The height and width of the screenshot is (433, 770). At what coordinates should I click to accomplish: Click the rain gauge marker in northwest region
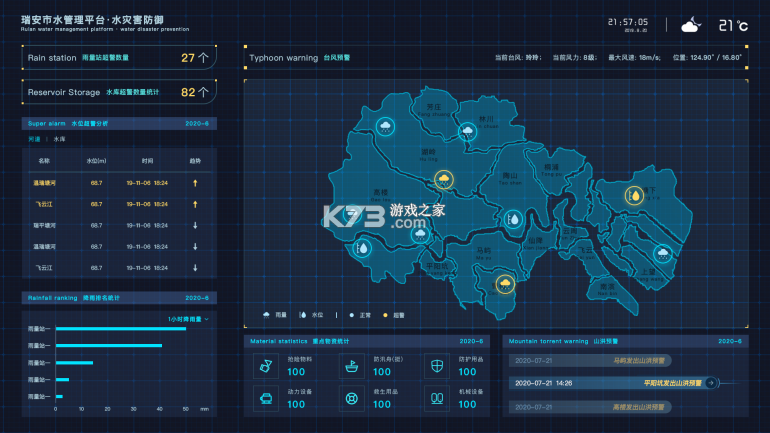click(385, 127)
